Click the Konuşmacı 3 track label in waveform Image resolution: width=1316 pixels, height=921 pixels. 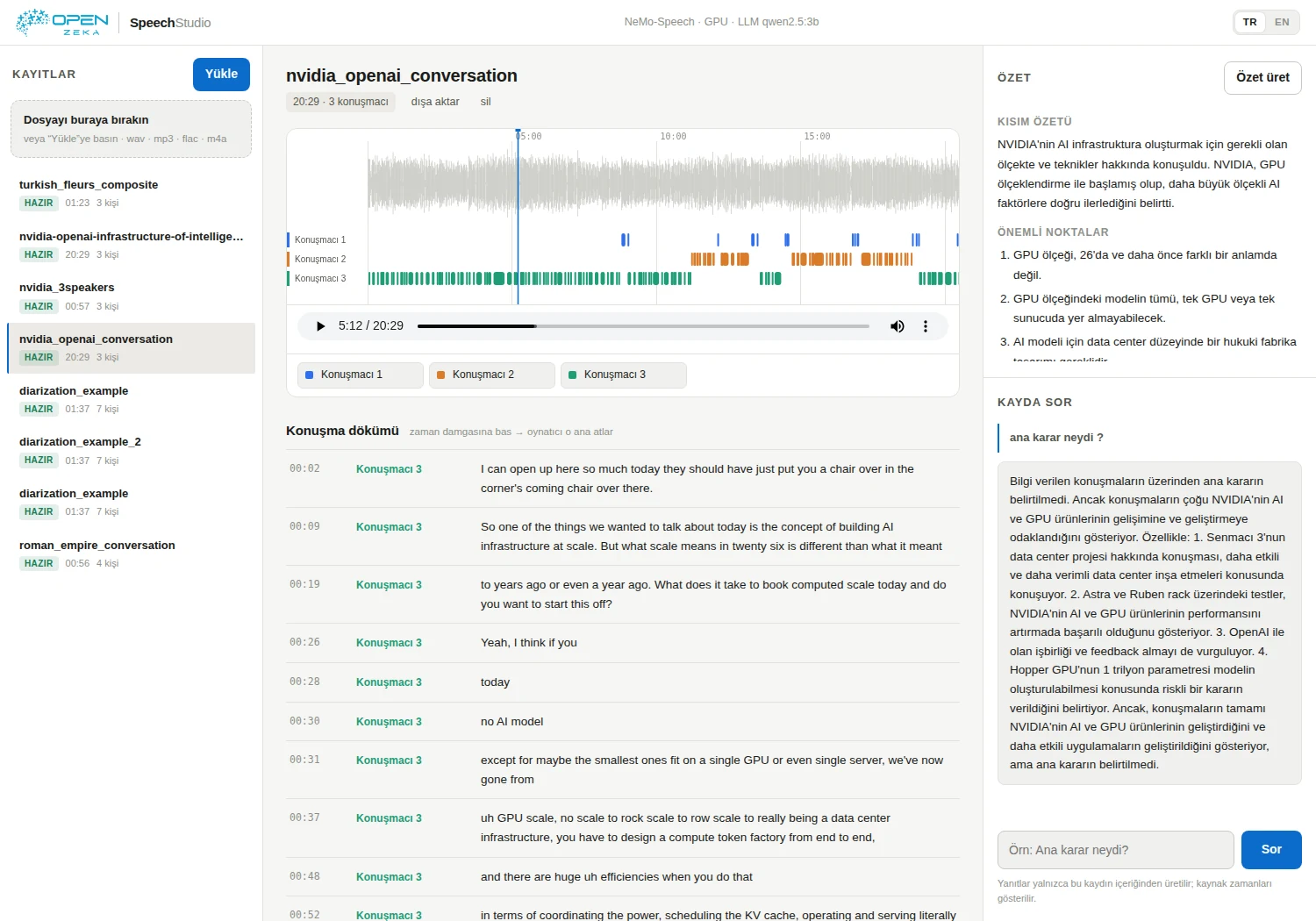pyautogui.click(x=320, y=279)
